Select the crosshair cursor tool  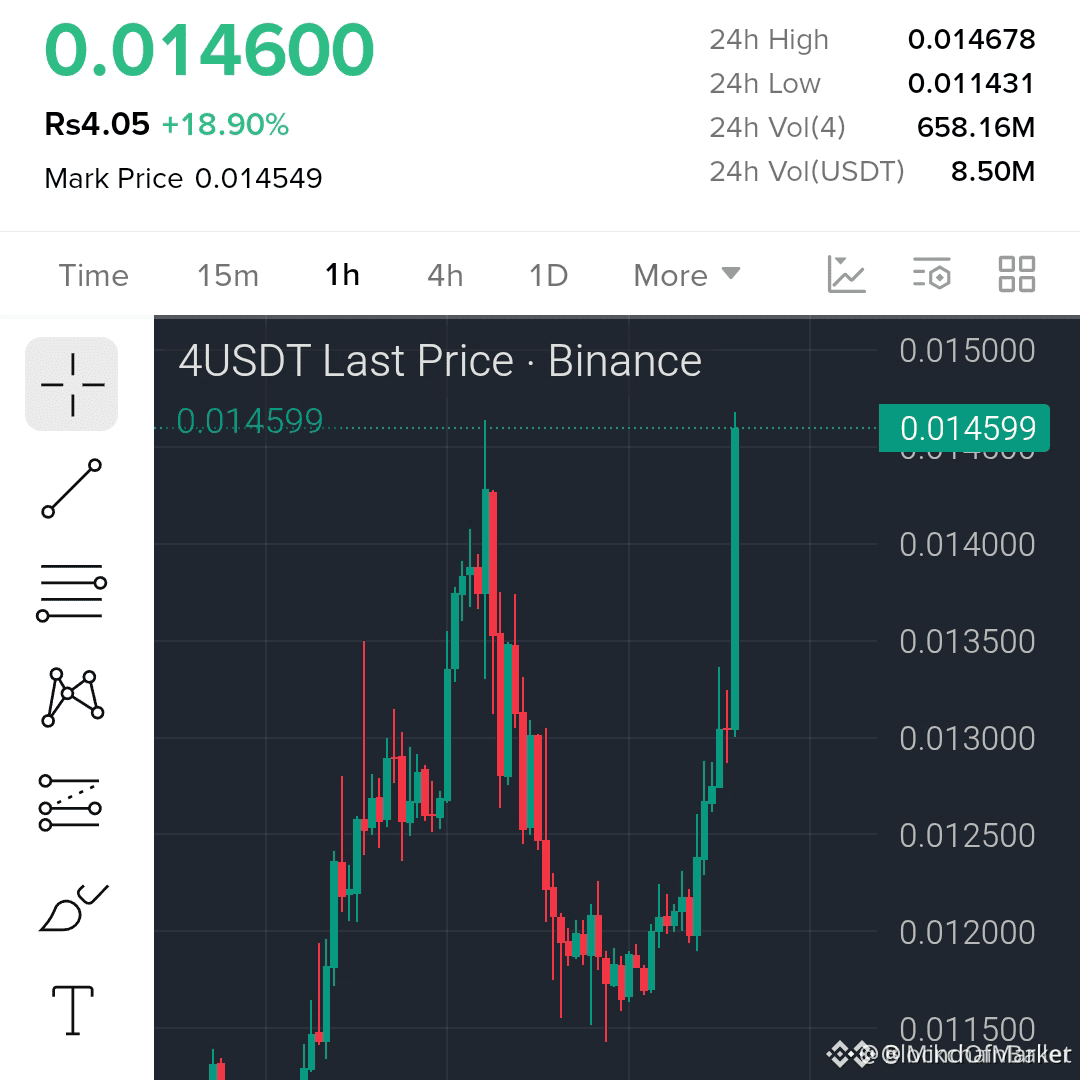pos(72,384)
